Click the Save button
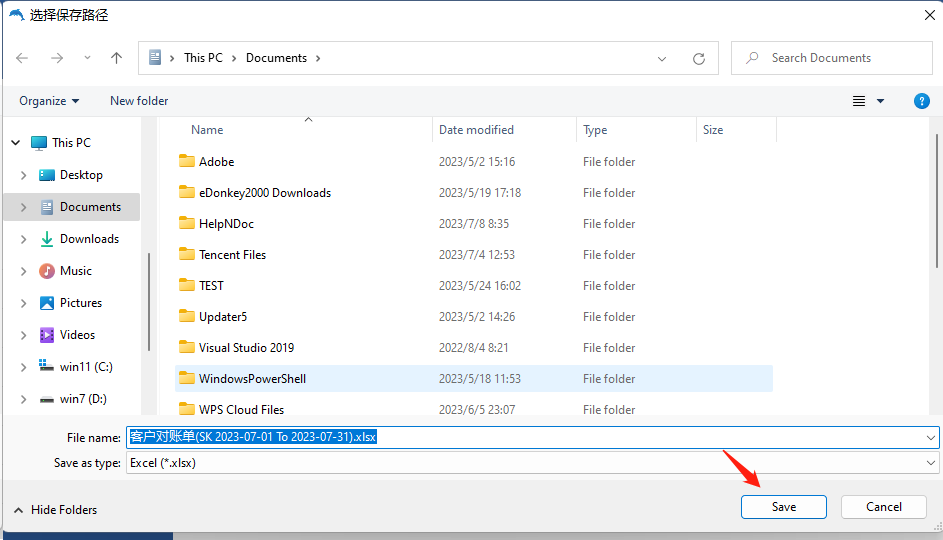 pos(783,507)
